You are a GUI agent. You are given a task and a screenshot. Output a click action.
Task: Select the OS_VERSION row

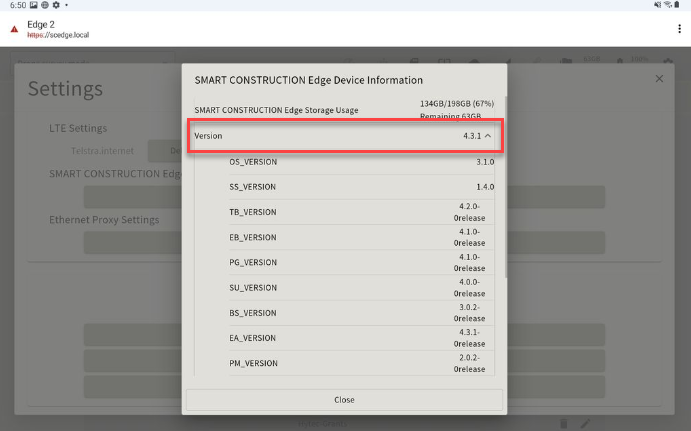click(361, 162)
